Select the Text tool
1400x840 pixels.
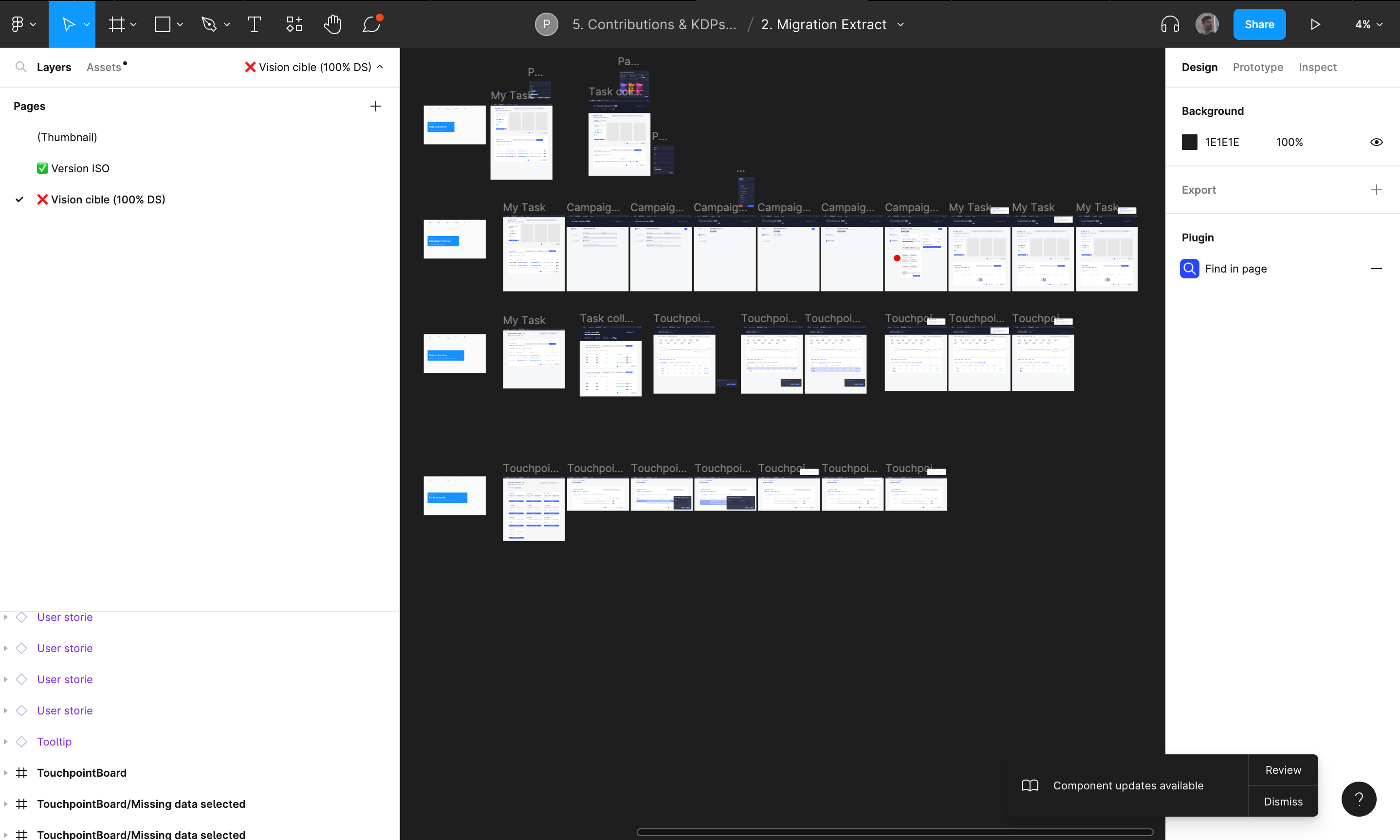(x=254, y=24)
